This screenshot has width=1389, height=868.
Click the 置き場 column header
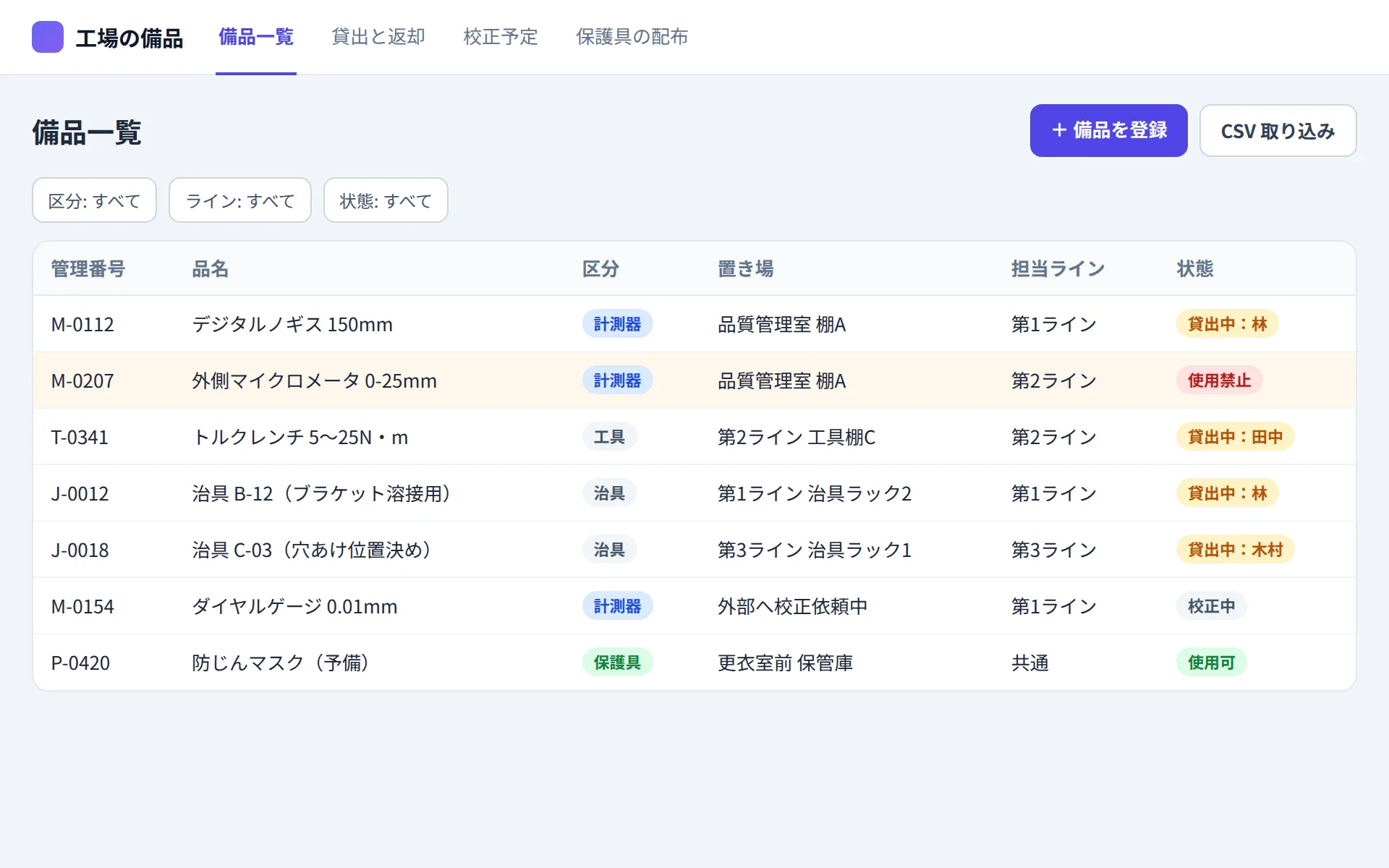tap(746, 269)
